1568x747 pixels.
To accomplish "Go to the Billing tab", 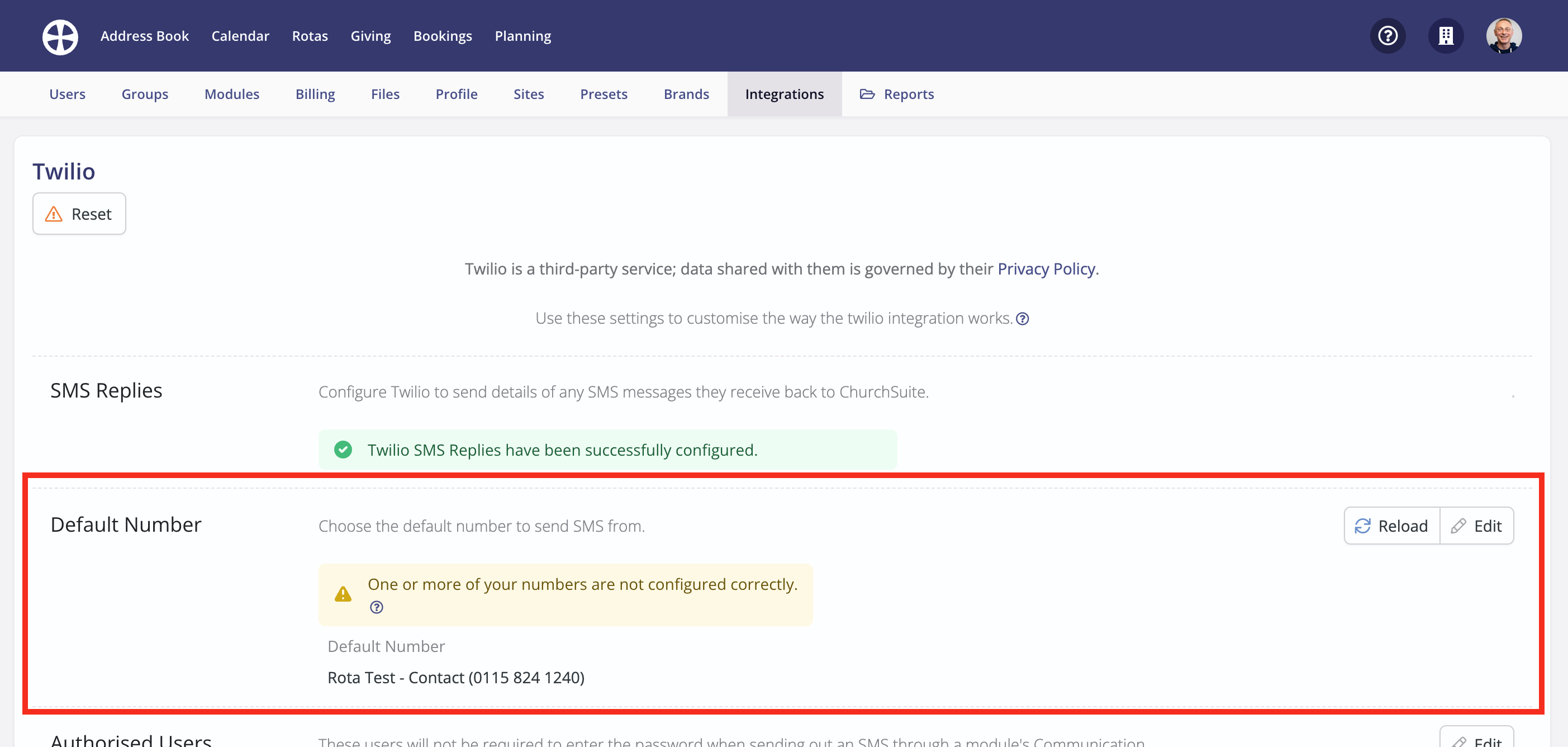I will (x=315, y=94).
